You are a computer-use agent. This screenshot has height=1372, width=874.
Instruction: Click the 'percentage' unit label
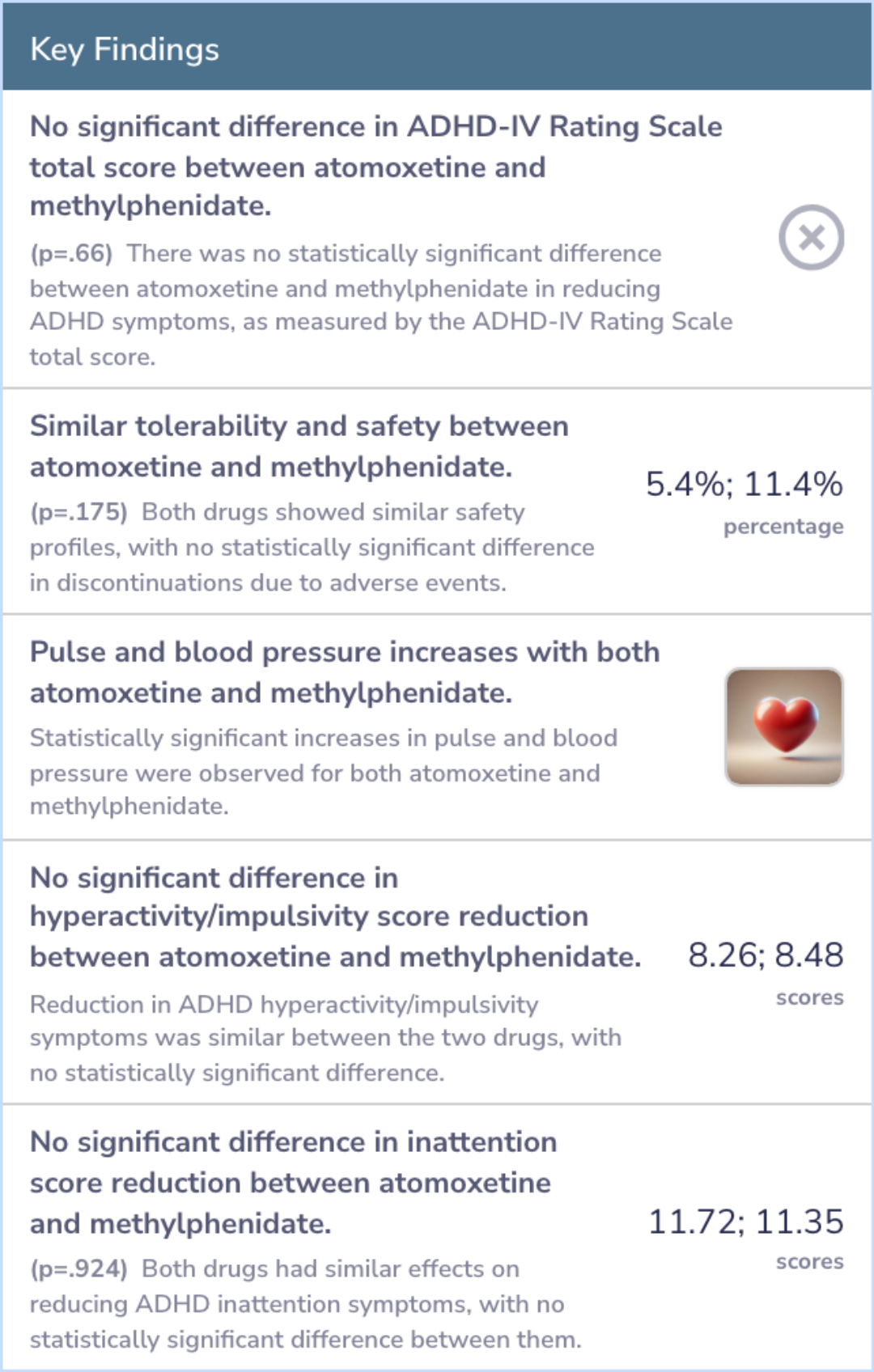click(x=783, y=527)
